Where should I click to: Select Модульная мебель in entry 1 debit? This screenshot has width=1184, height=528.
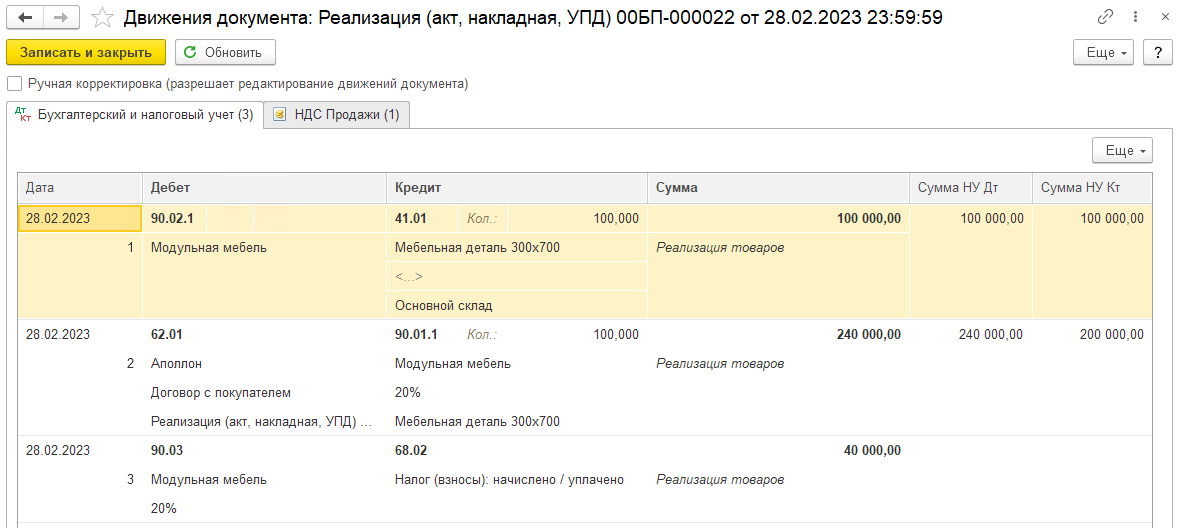tap(264, 247)
